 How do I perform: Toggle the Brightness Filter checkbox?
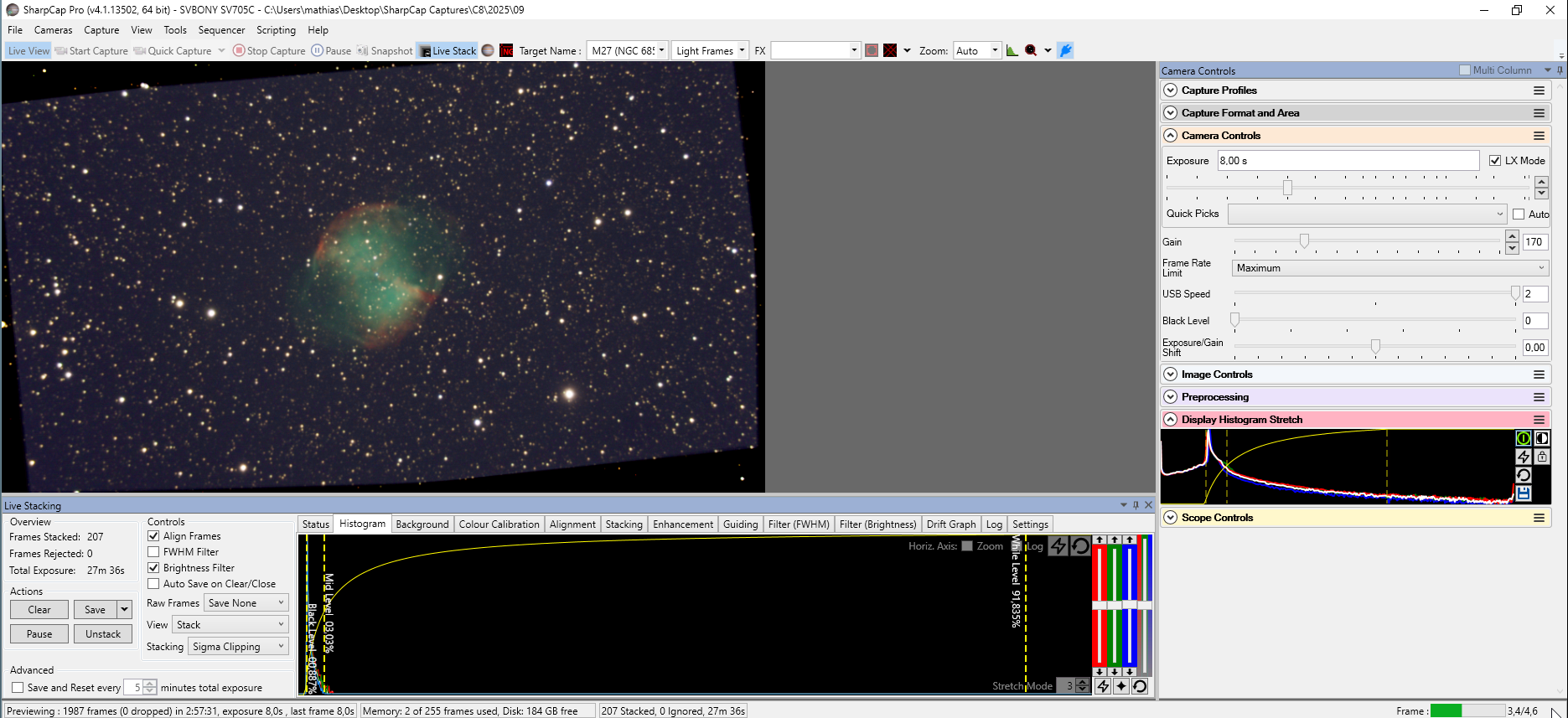click(x=153, y=568)
